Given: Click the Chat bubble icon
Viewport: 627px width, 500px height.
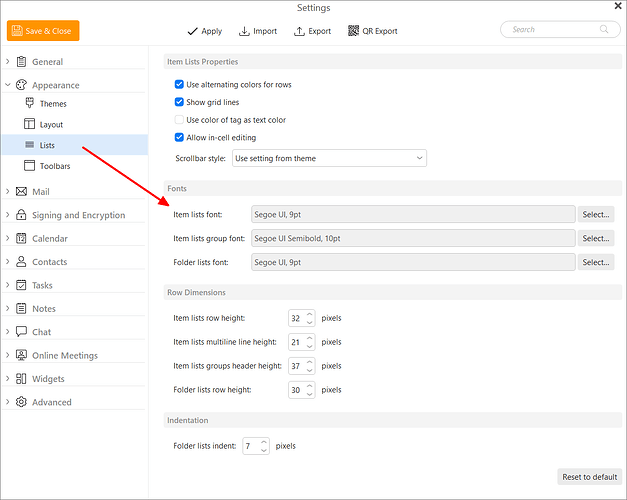Looking at the screenshot, I should (21, 332).
